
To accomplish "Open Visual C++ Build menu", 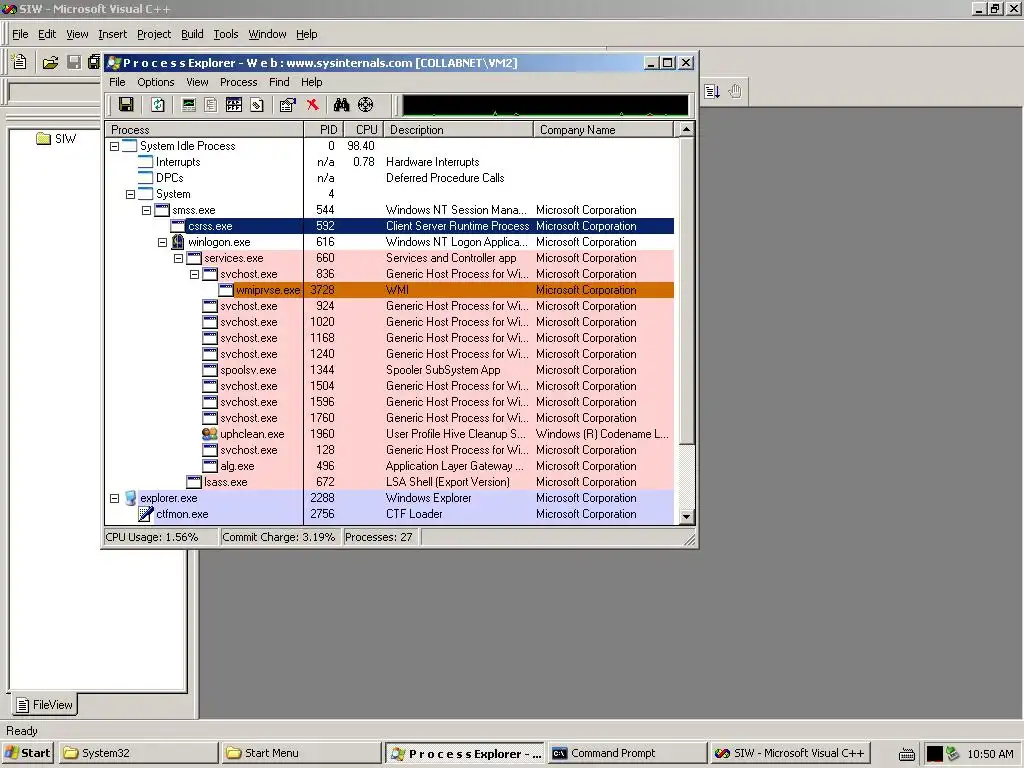I will click(192, 34).
